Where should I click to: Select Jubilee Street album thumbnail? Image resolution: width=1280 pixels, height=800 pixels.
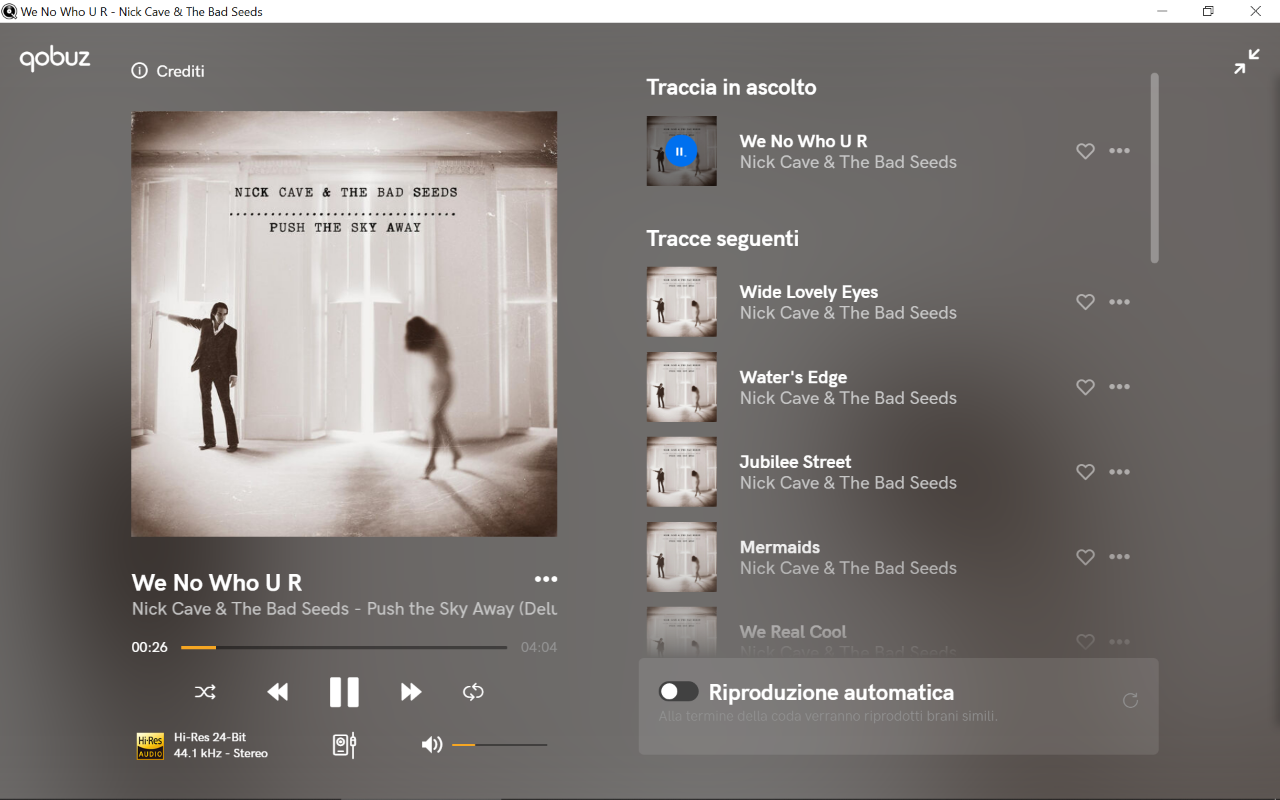point(682,472)
